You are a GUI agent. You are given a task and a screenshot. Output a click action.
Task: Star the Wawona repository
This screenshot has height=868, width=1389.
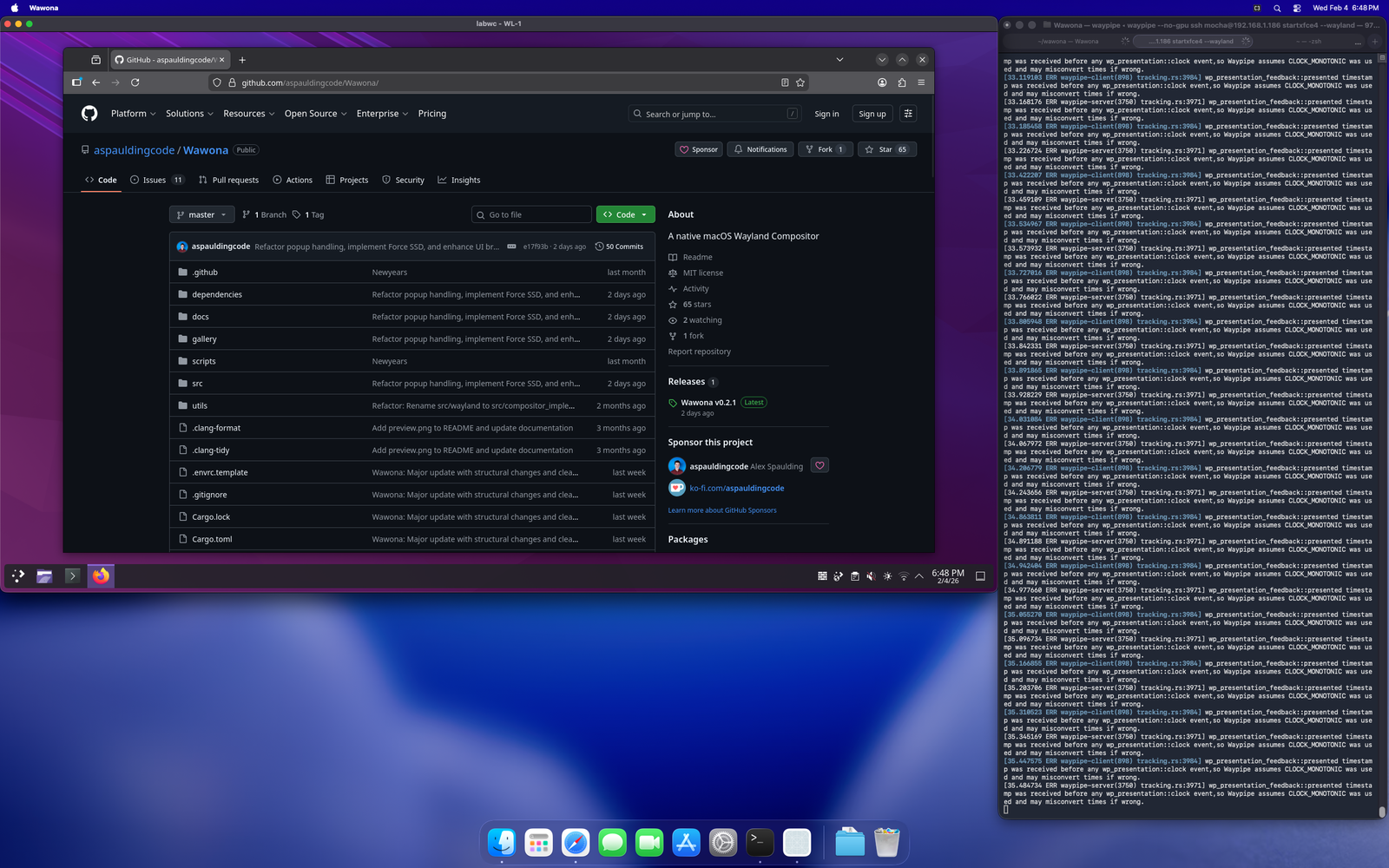pyautogui.click(x=886, y=149)
